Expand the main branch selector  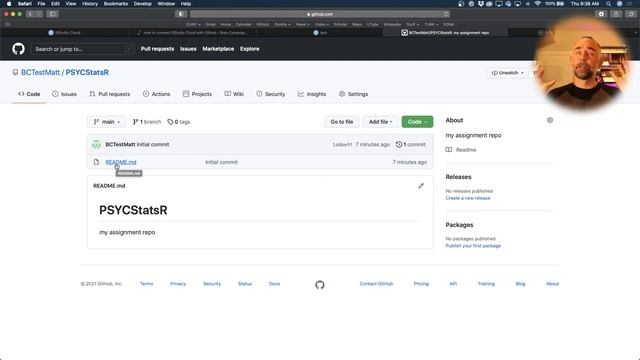(107, 122)
